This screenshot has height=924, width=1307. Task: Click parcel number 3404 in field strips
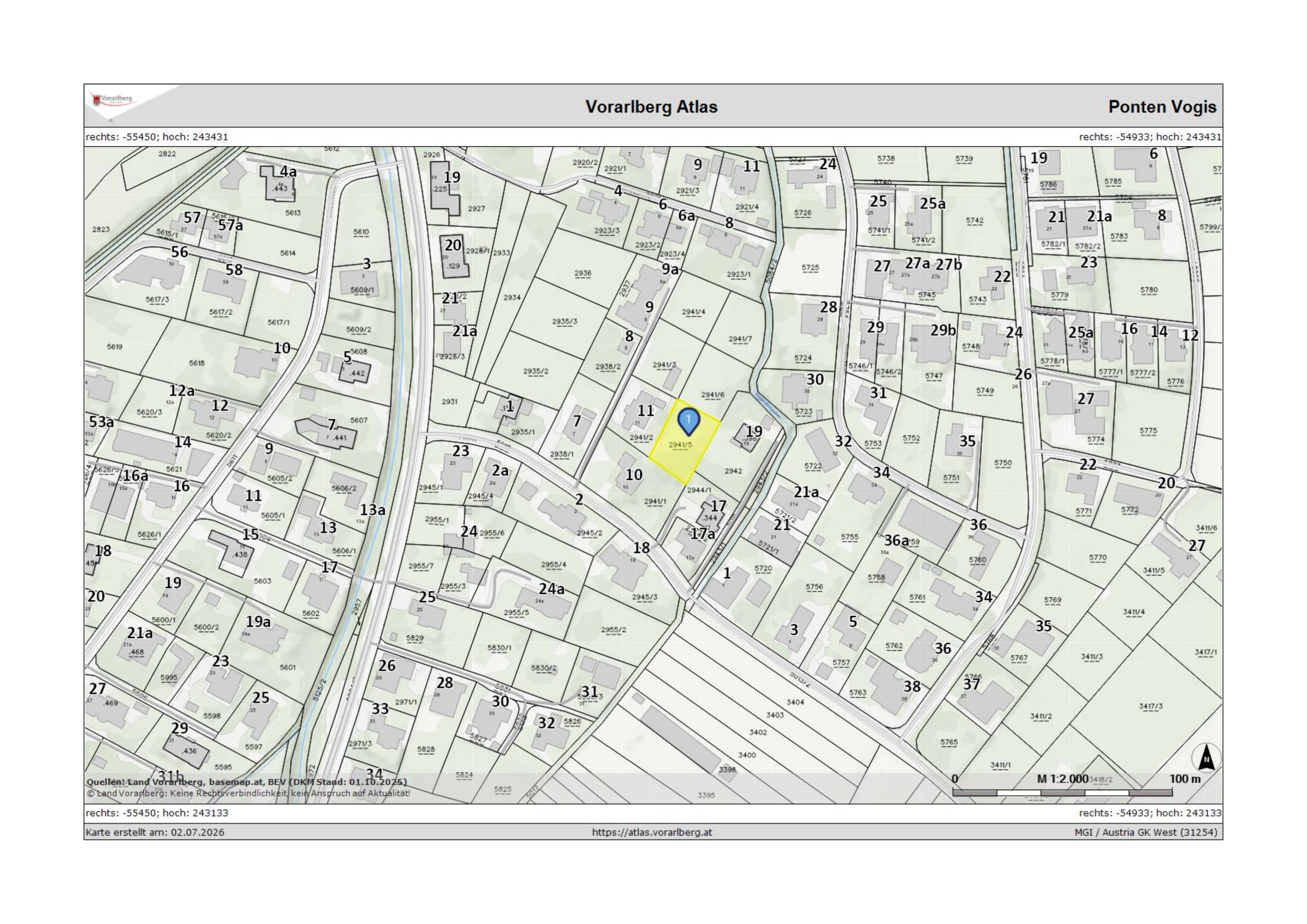[795, 702]
